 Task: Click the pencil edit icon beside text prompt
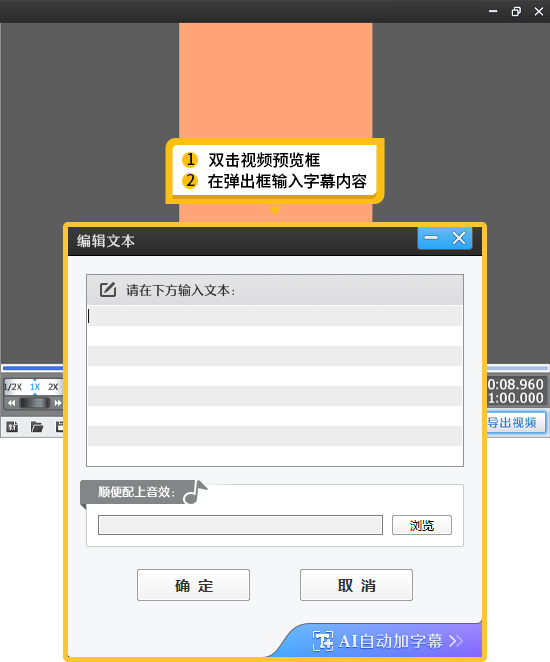tap(108, 290)
